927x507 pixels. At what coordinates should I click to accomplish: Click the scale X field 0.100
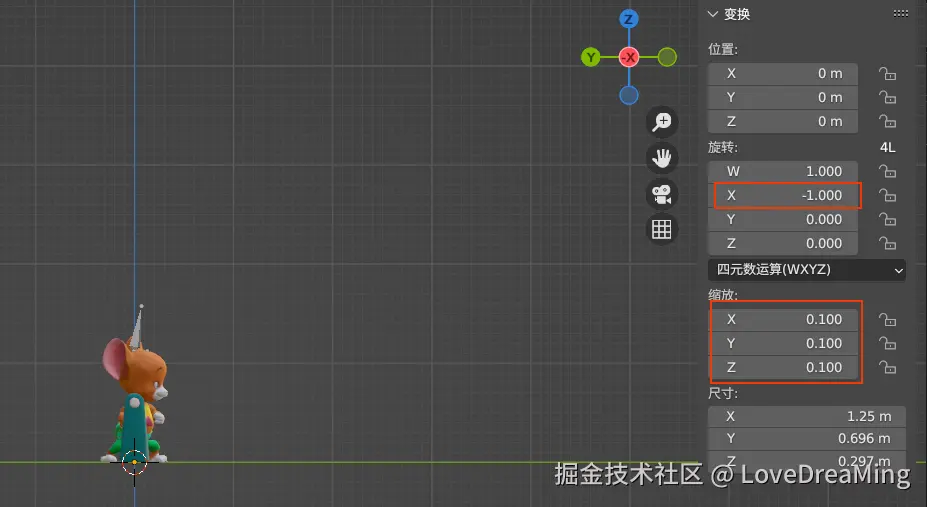pyautogui.click(x=783, y=320)
